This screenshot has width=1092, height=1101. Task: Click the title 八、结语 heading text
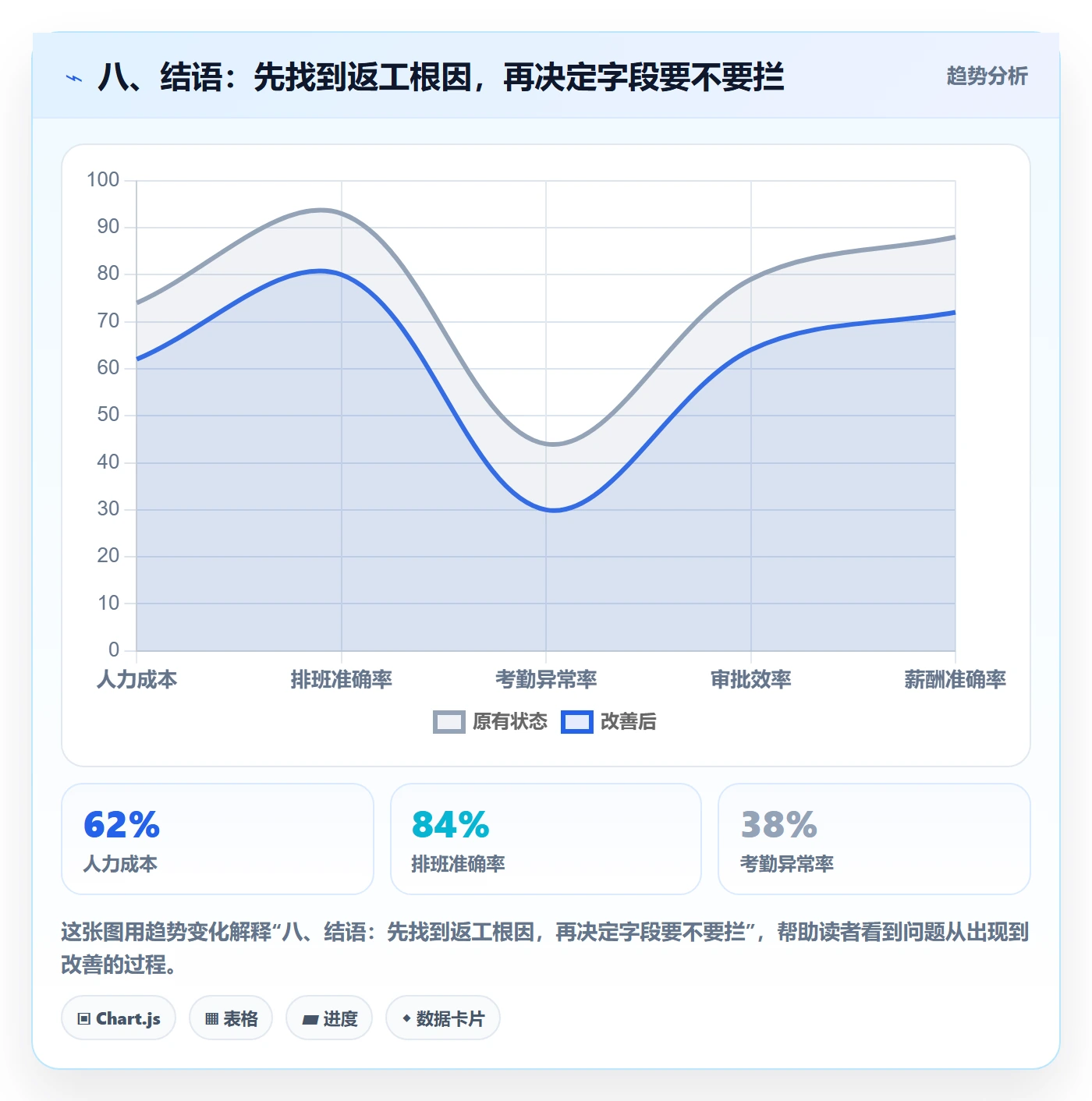pos(441,77)
